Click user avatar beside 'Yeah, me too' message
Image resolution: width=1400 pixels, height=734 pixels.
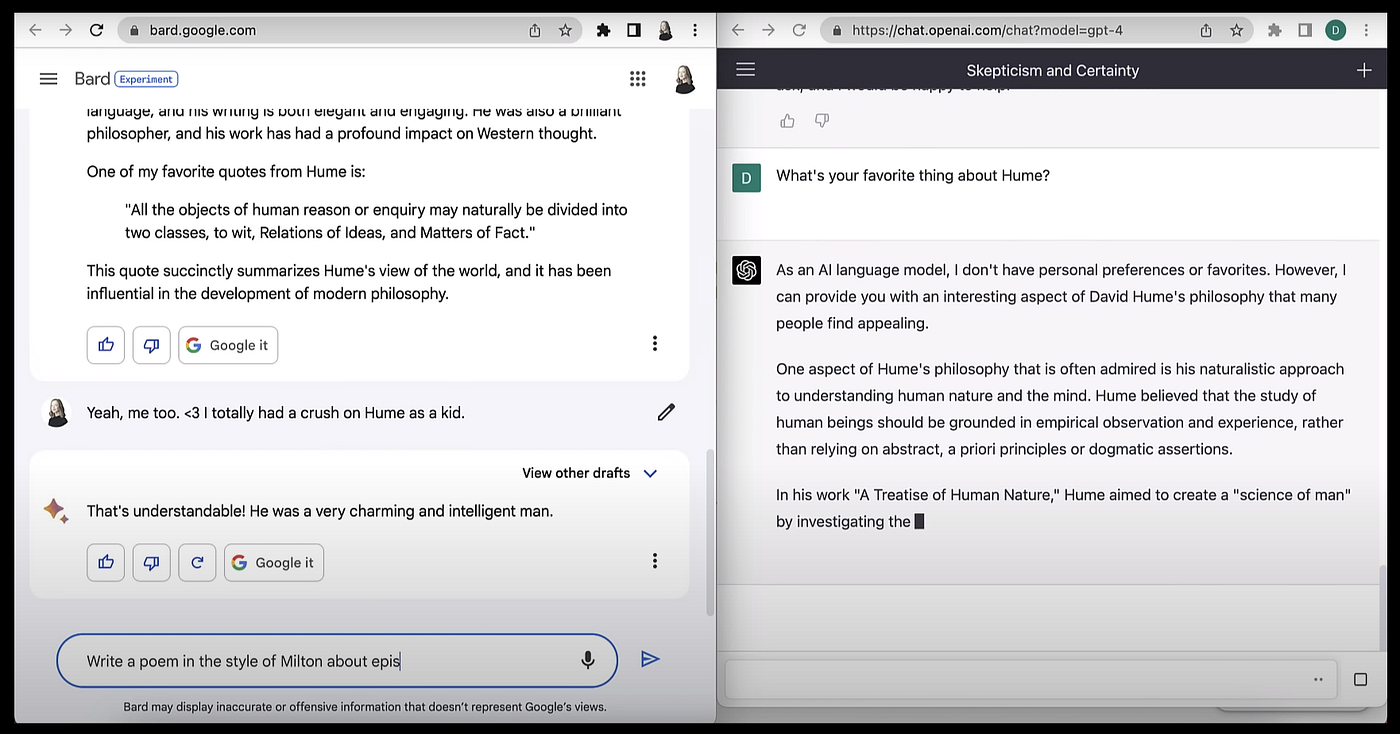pyautogui.click(x=57, y=412)
